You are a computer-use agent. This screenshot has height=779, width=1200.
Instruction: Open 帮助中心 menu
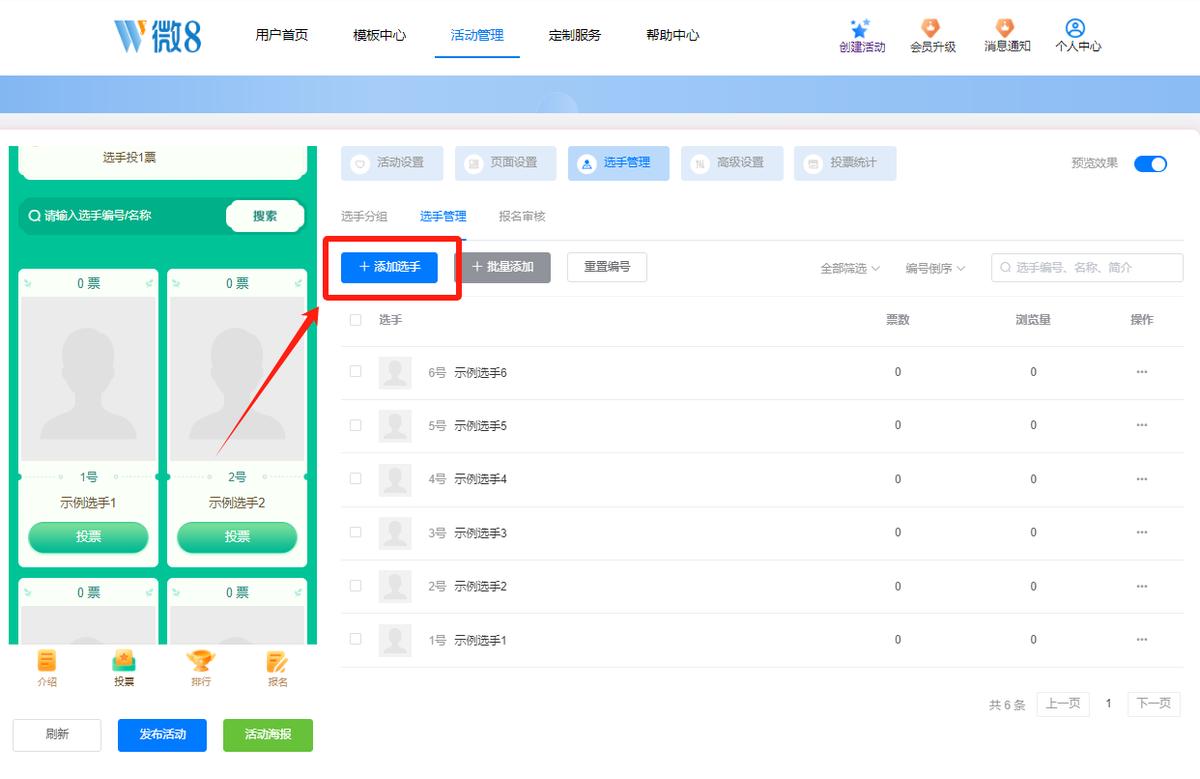[673, 35]
